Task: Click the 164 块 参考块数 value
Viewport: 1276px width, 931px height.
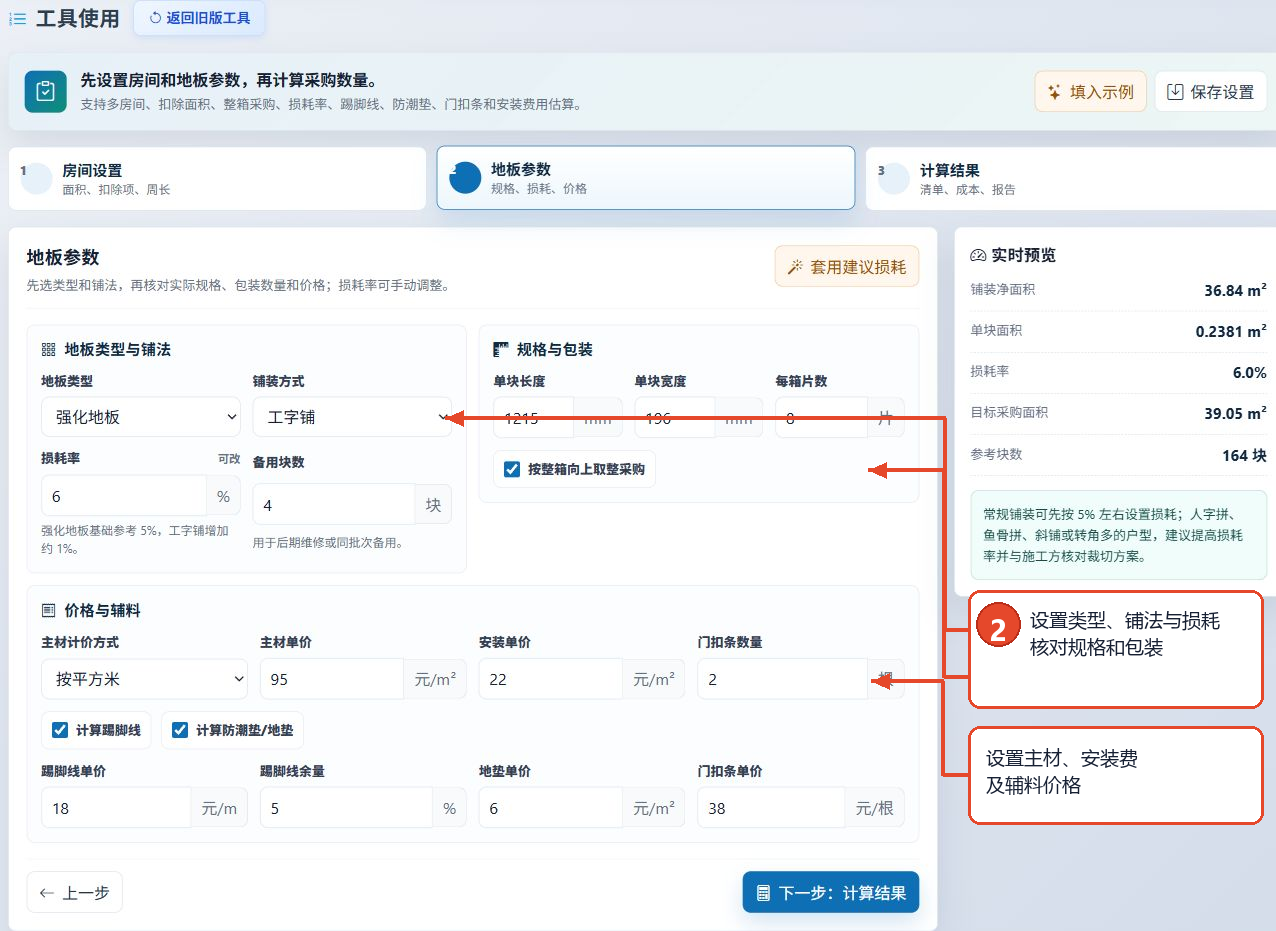Action: (x=1244, y=455)
